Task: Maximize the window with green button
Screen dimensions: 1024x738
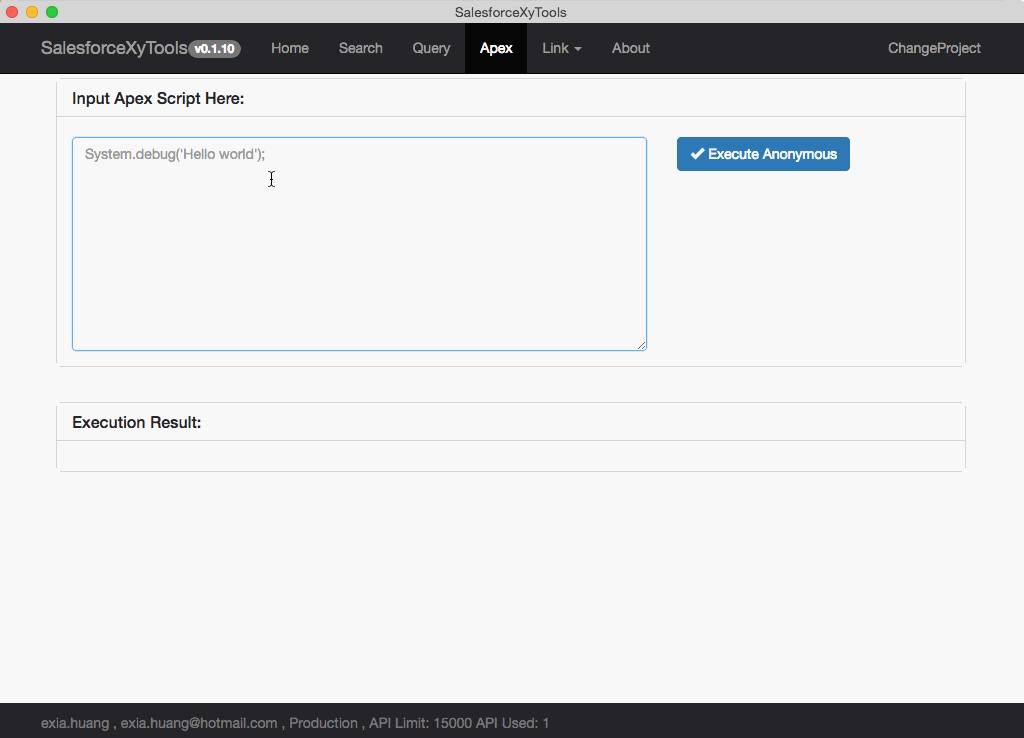Action: [x=52, y=12]
